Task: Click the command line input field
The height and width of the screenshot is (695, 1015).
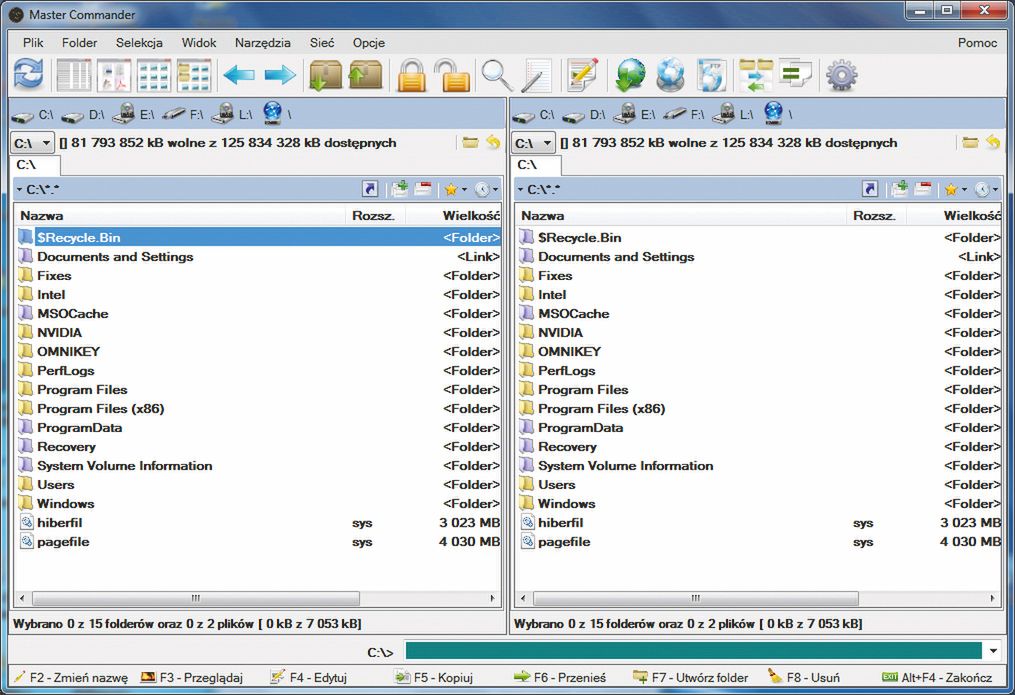Action: click(x=692, y=652)
